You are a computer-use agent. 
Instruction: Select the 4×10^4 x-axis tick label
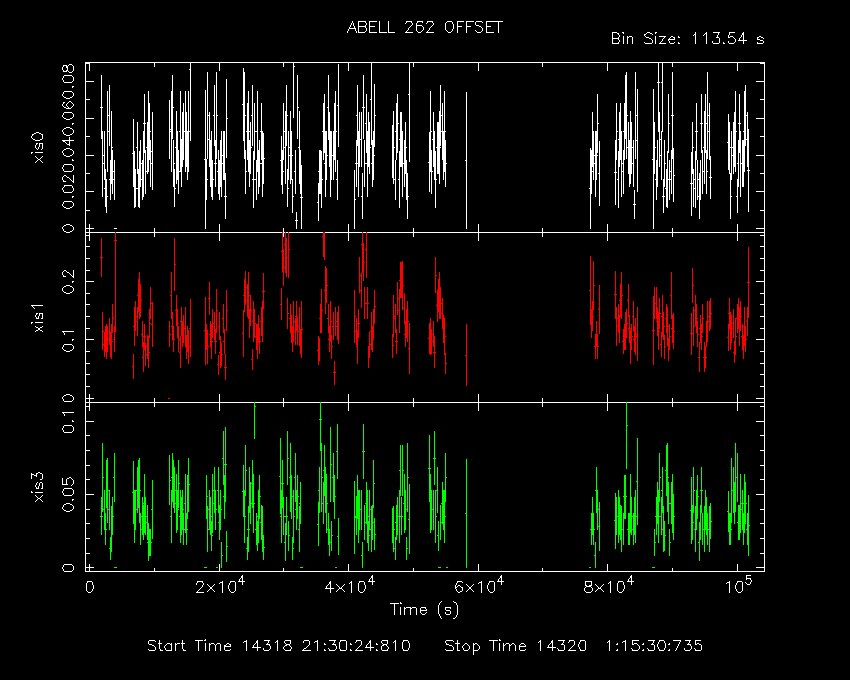pos(350,586)
